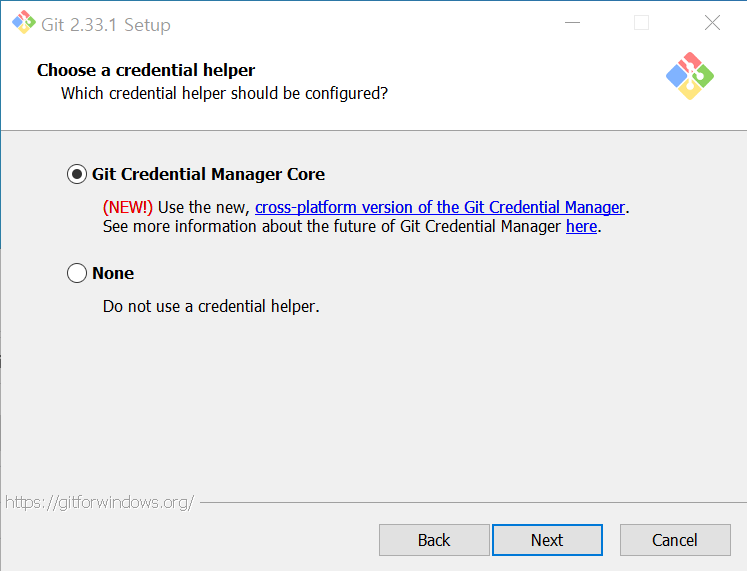747x571 pixels.
Task: Click the 'Git Credential Manager Core' option label
Action: (208, 174)
